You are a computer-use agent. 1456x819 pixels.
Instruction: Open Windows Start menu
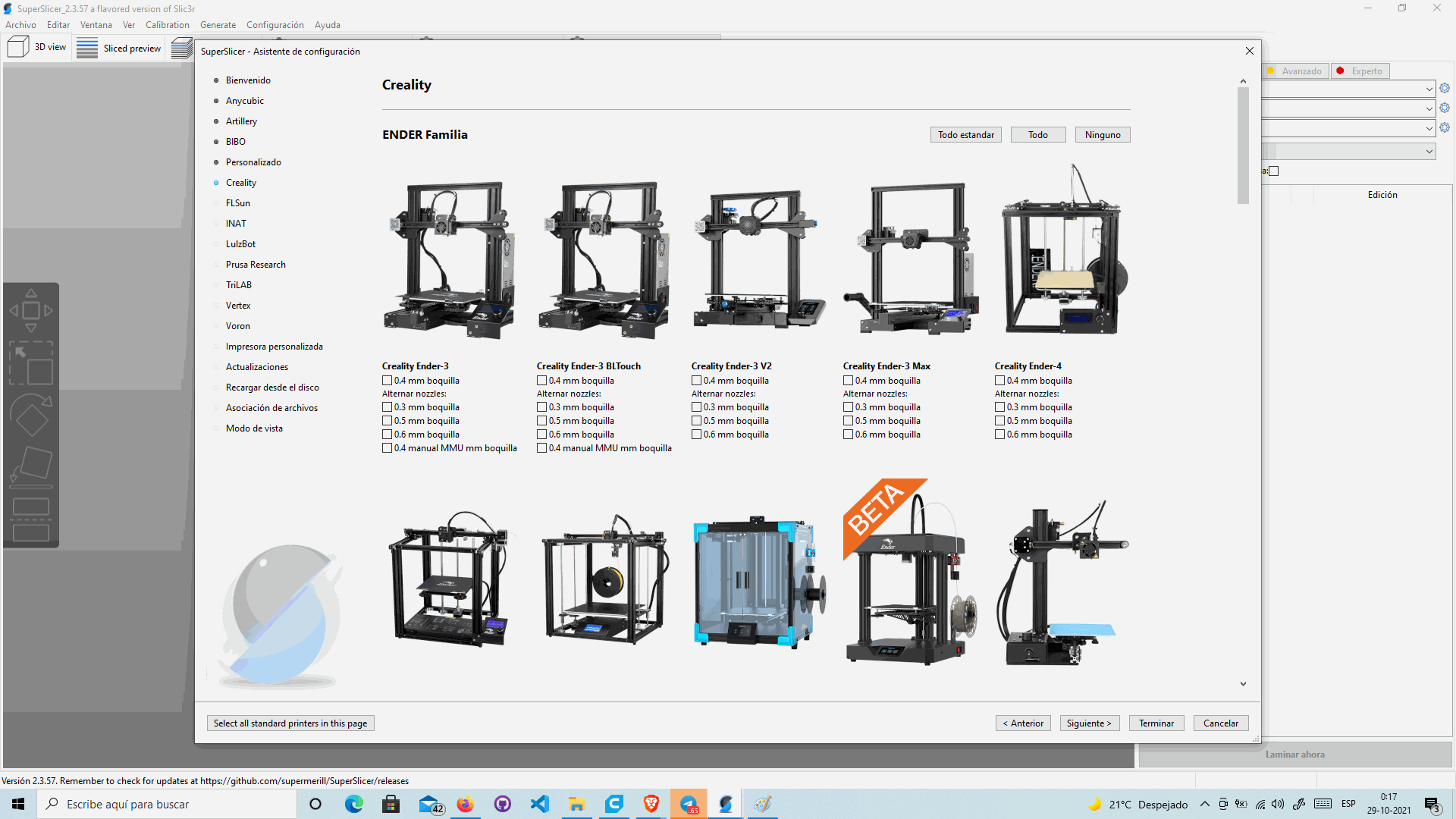pyautogui.click(x=18, y=804)
